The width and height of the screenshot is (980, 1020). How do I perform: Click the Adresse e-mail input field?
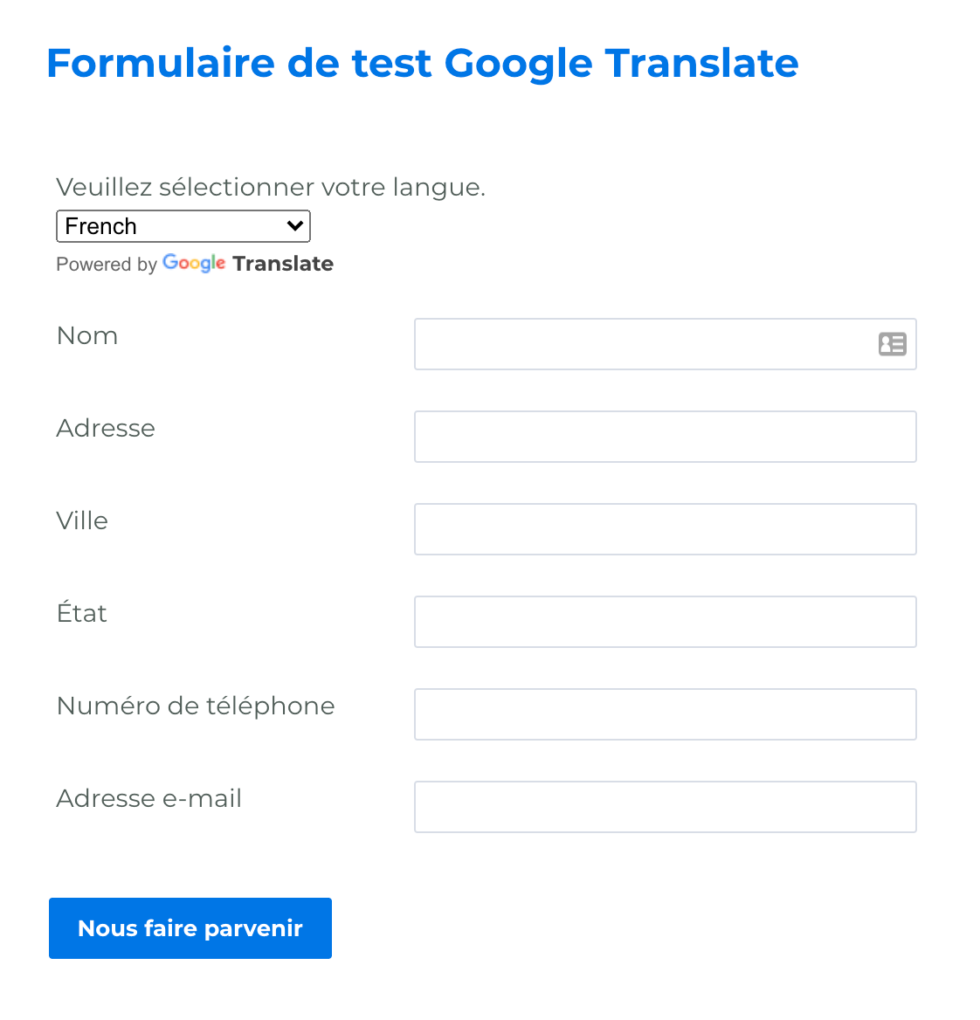coord(665,806)
